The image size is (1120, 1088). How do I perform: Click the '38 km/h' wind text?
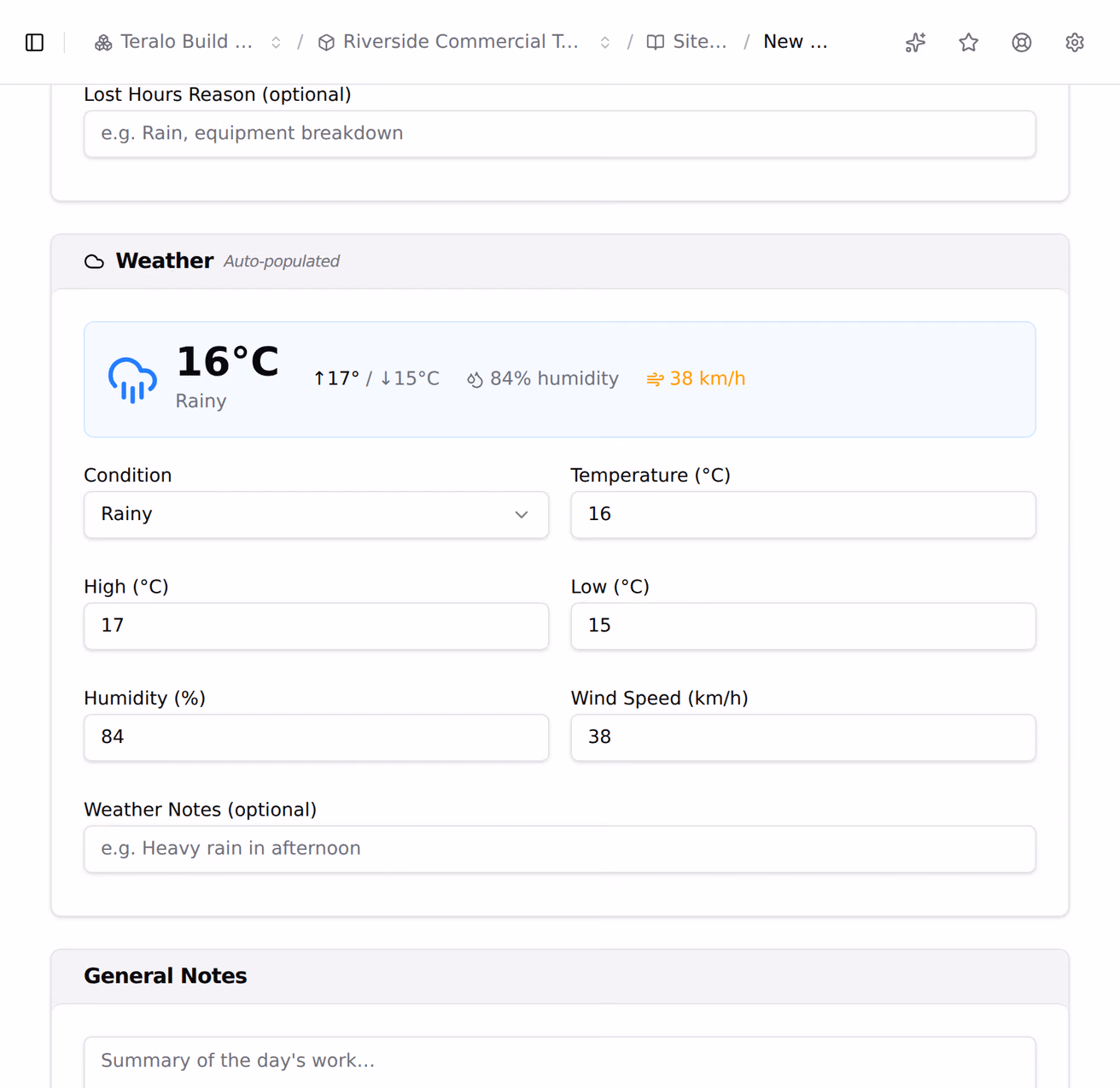coord(708,378)
